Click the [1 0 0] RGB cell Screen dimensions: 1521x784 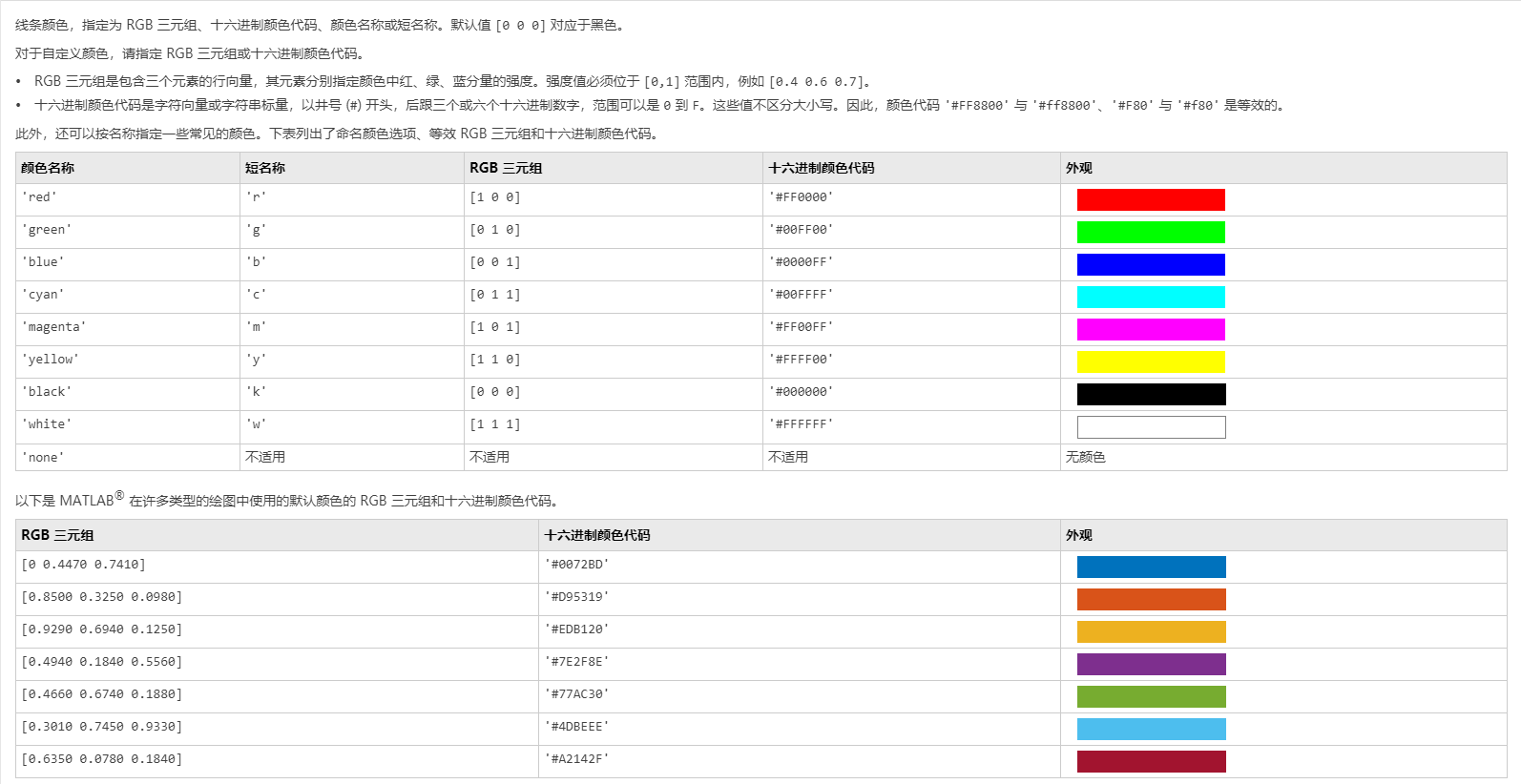click(x=614, y=200)
